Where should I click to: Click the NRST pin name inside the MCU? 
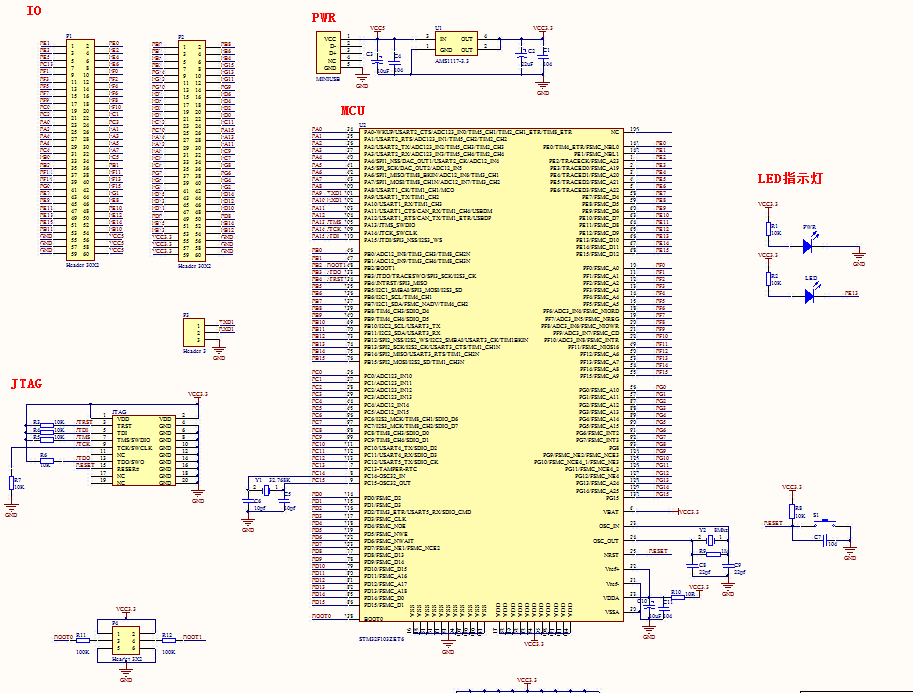click(x=611, y=555)
